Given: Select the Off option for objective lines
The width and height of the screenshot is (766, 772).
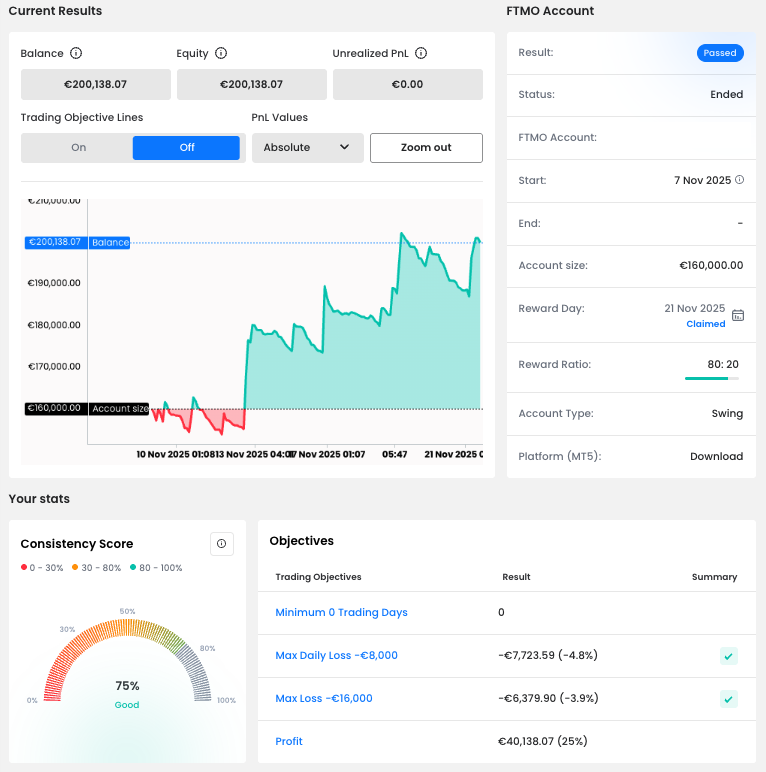Looking at the screenshot, I should (x=186, y=148).
